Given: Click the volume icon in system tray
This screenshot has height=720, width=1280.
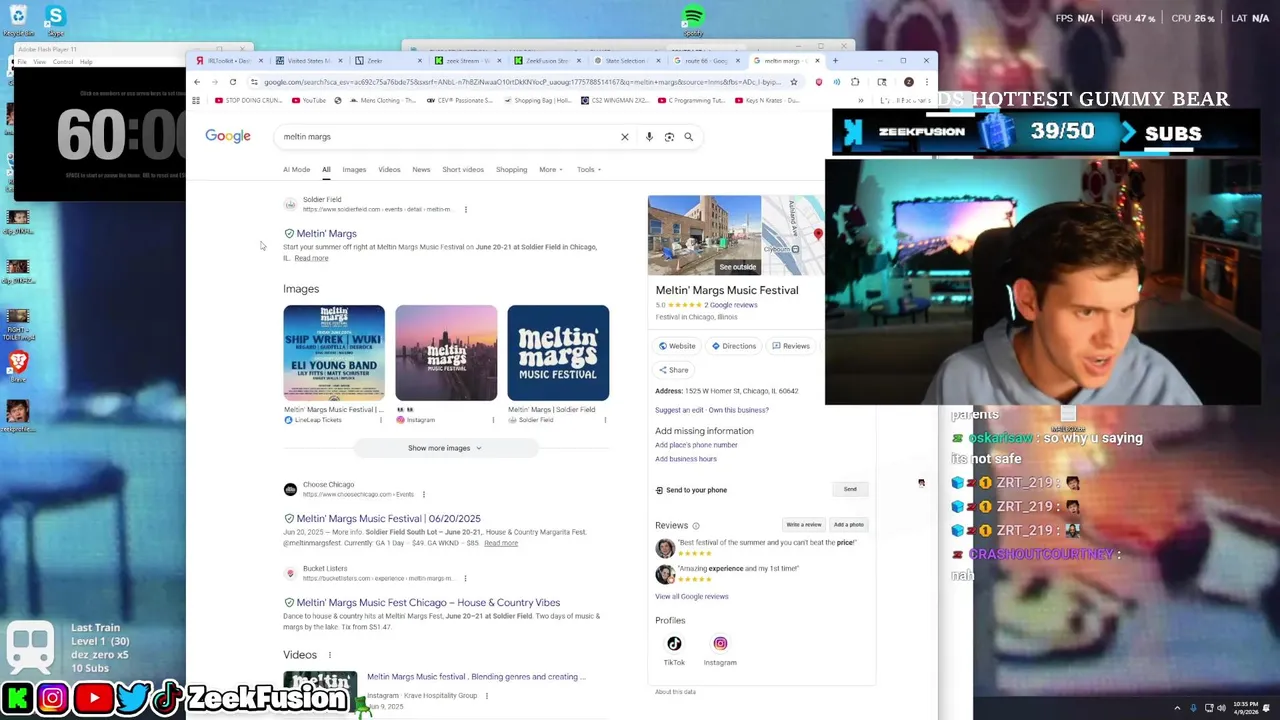Looking at the screenshot, I should tap(1221, 708).
